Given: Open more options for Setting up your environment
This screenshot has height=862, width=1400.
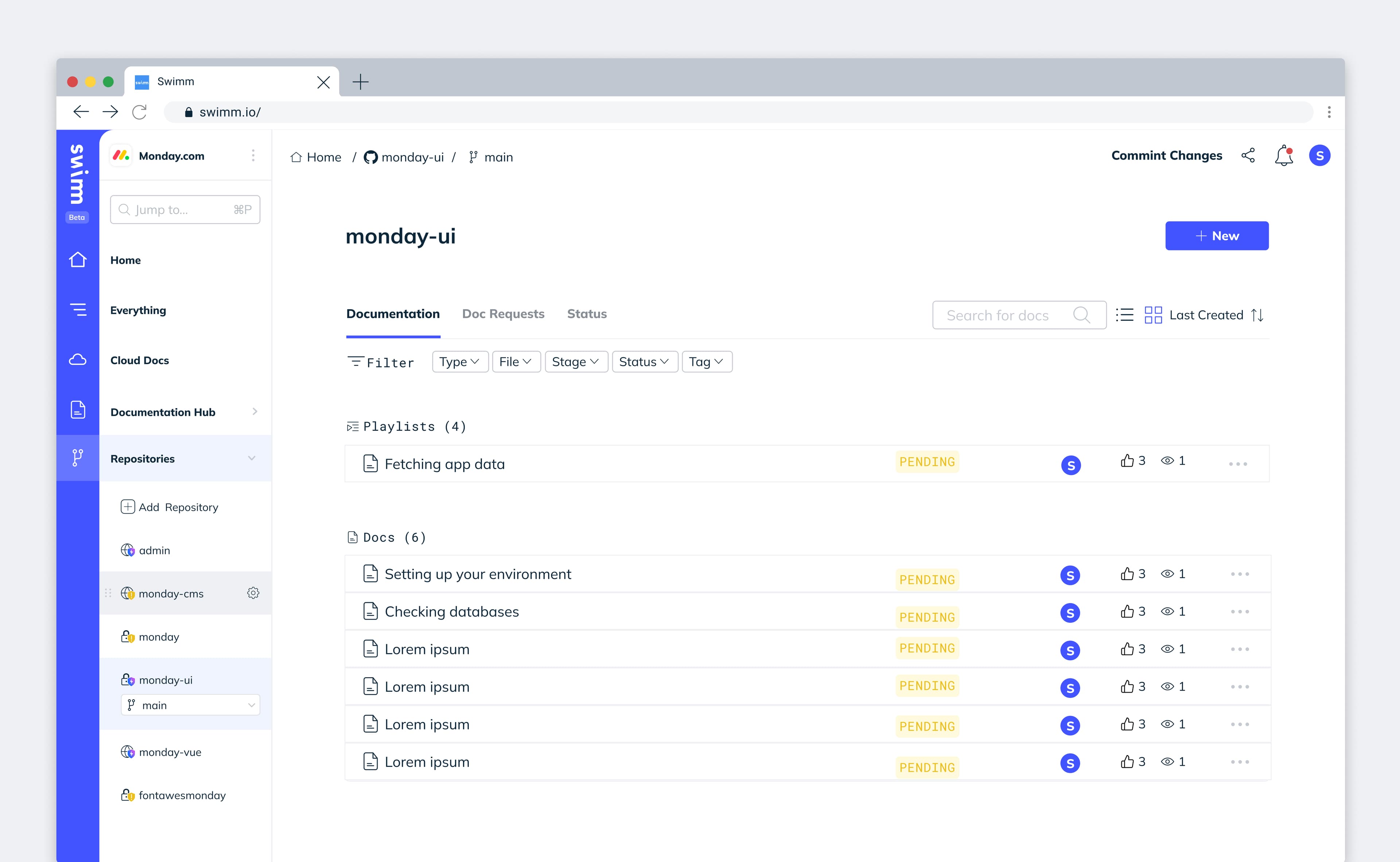Looking at the screenshot, I should tap(1240, 574).
